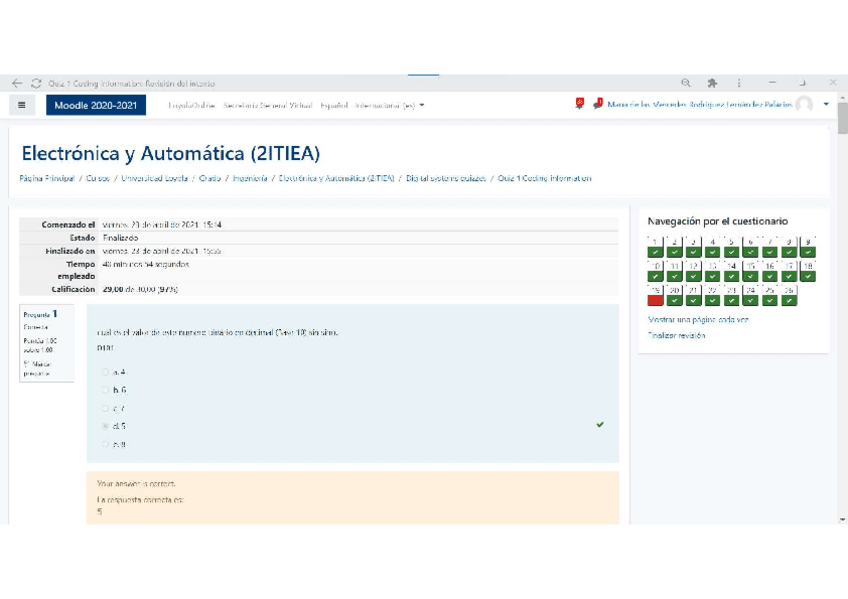Click the browser zoom magnifier icon
The height and width of the screenshot is (599, 848).
[x=686, y=84]
